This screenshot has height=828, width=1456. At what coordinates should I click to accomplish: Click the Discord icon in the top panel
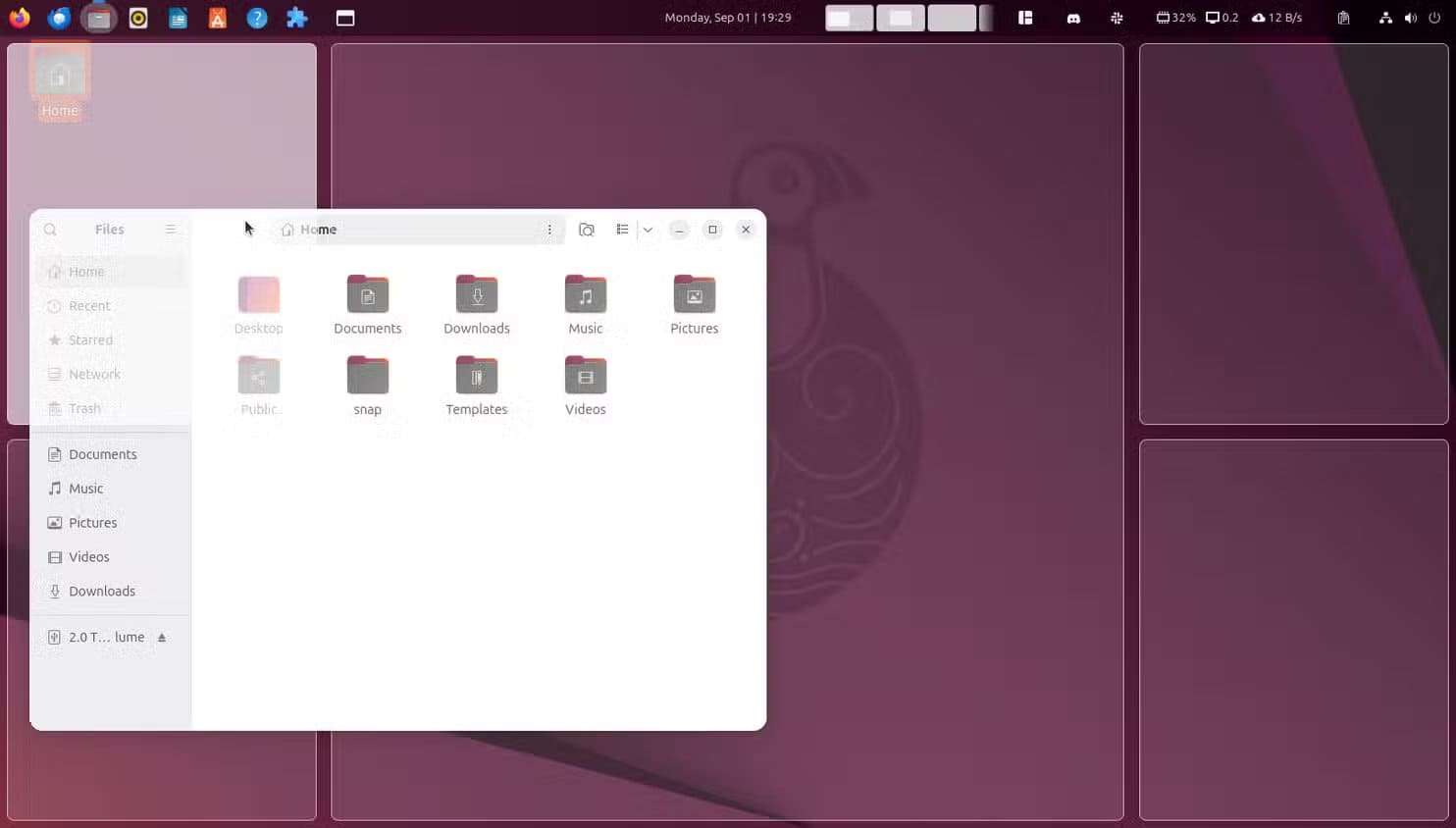(x=1073, y=18)
